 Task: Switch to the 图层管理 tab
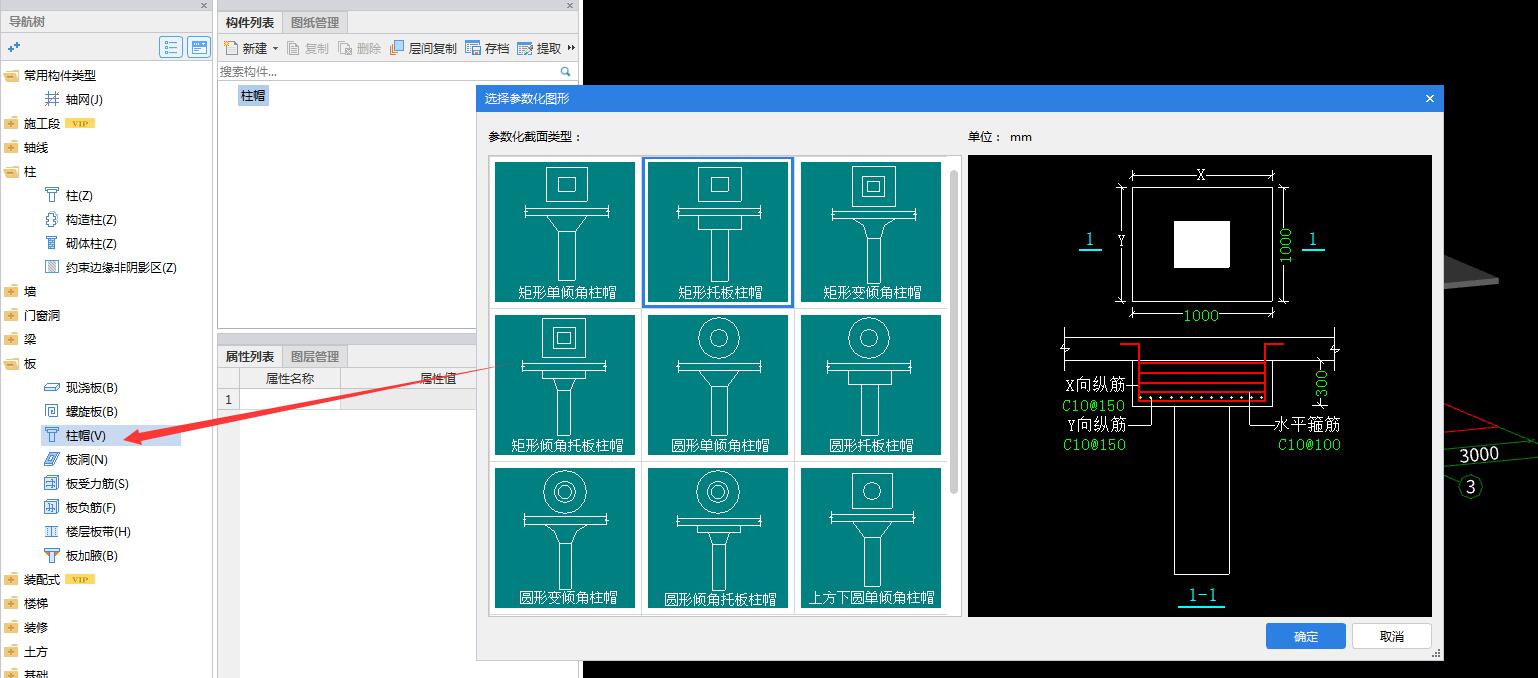(315, 356)
